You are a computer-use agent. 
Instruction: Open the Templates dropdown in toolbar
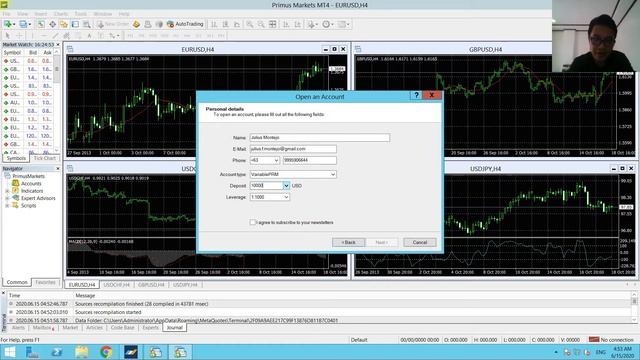(x=344, y=24)
